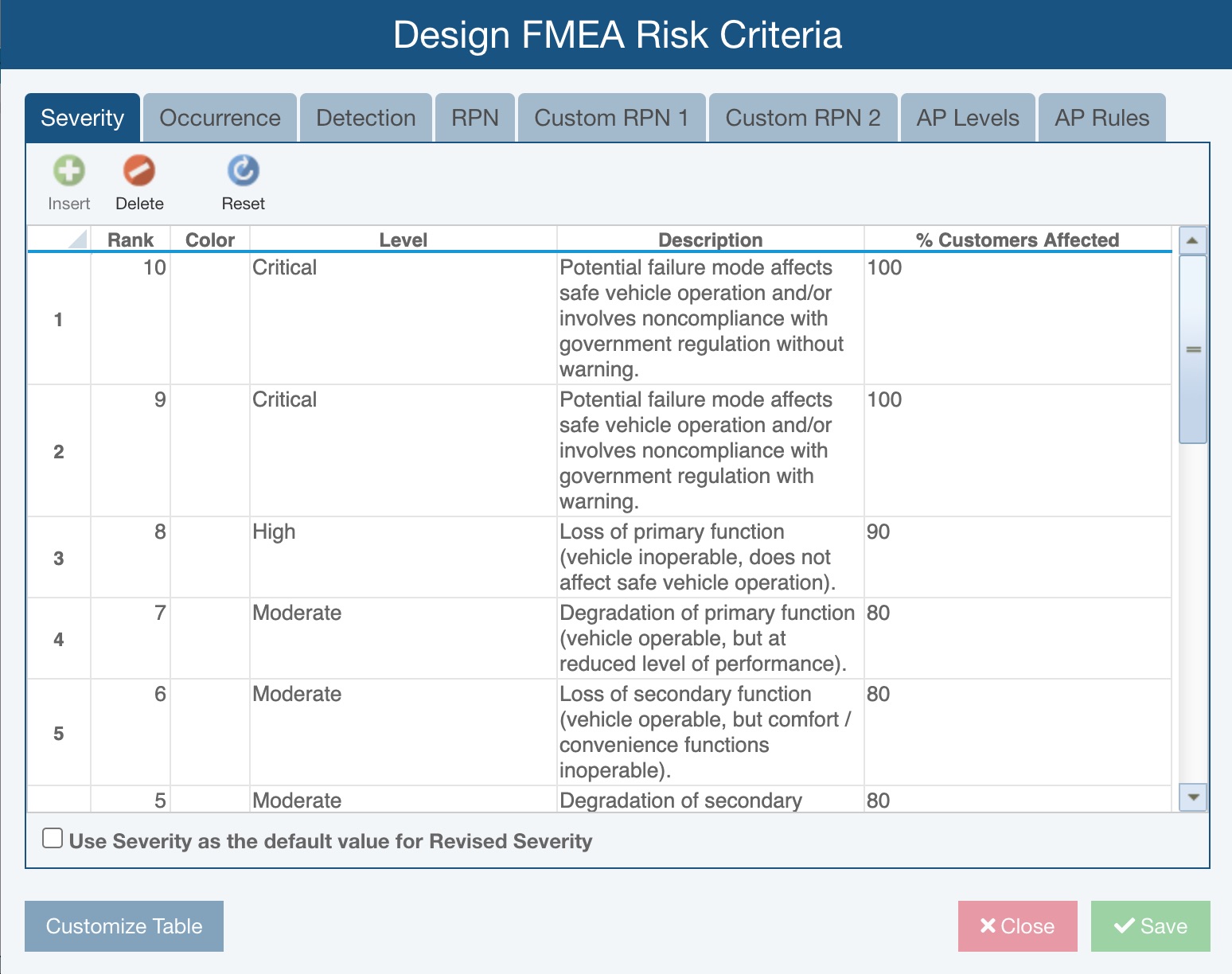
Task: Switch to the Occurrence tab
Action: [220, 118]
